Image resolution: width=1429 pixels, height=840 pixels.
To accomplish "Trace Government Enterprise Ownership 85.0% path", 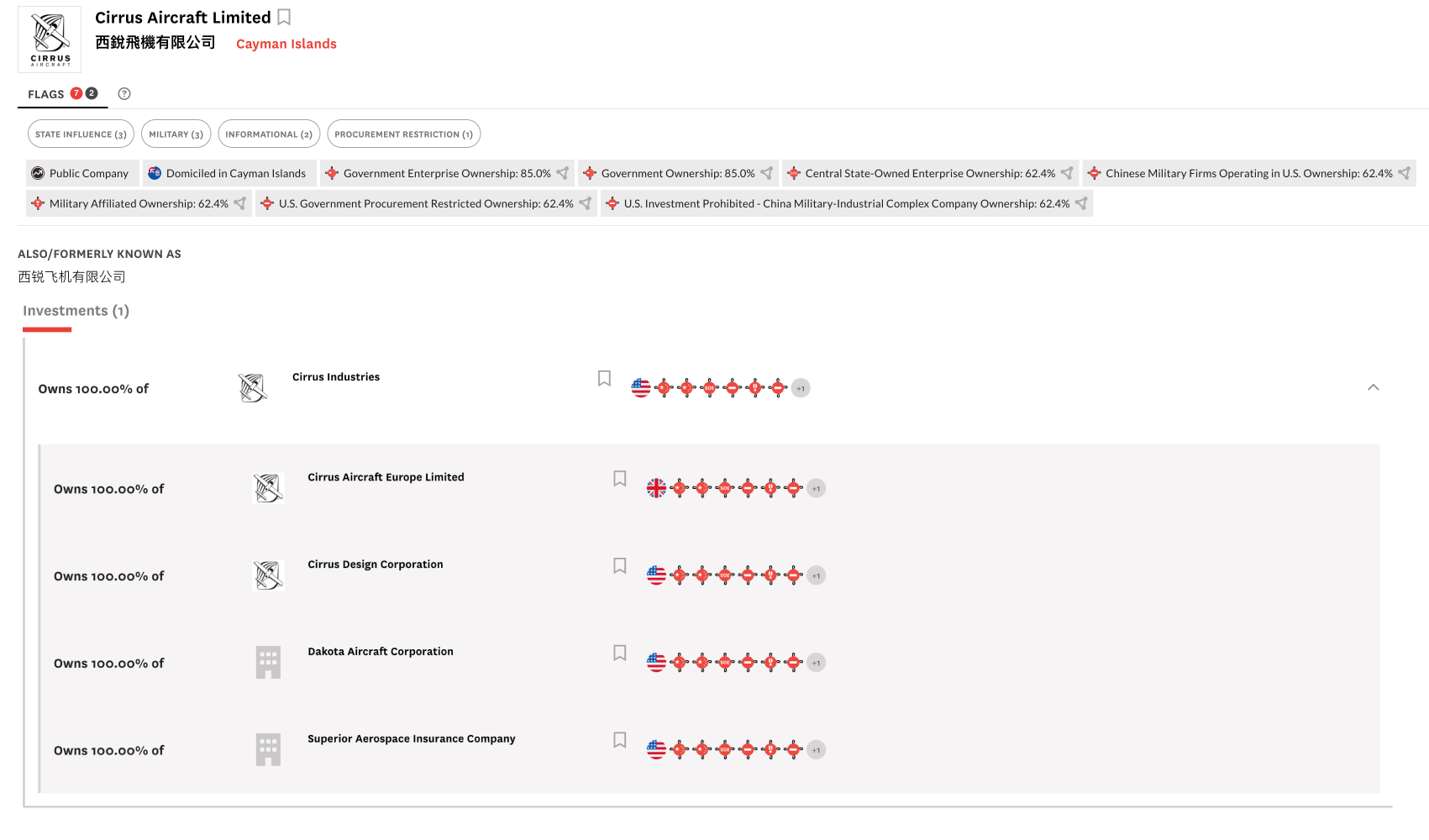I will point(563,173).
